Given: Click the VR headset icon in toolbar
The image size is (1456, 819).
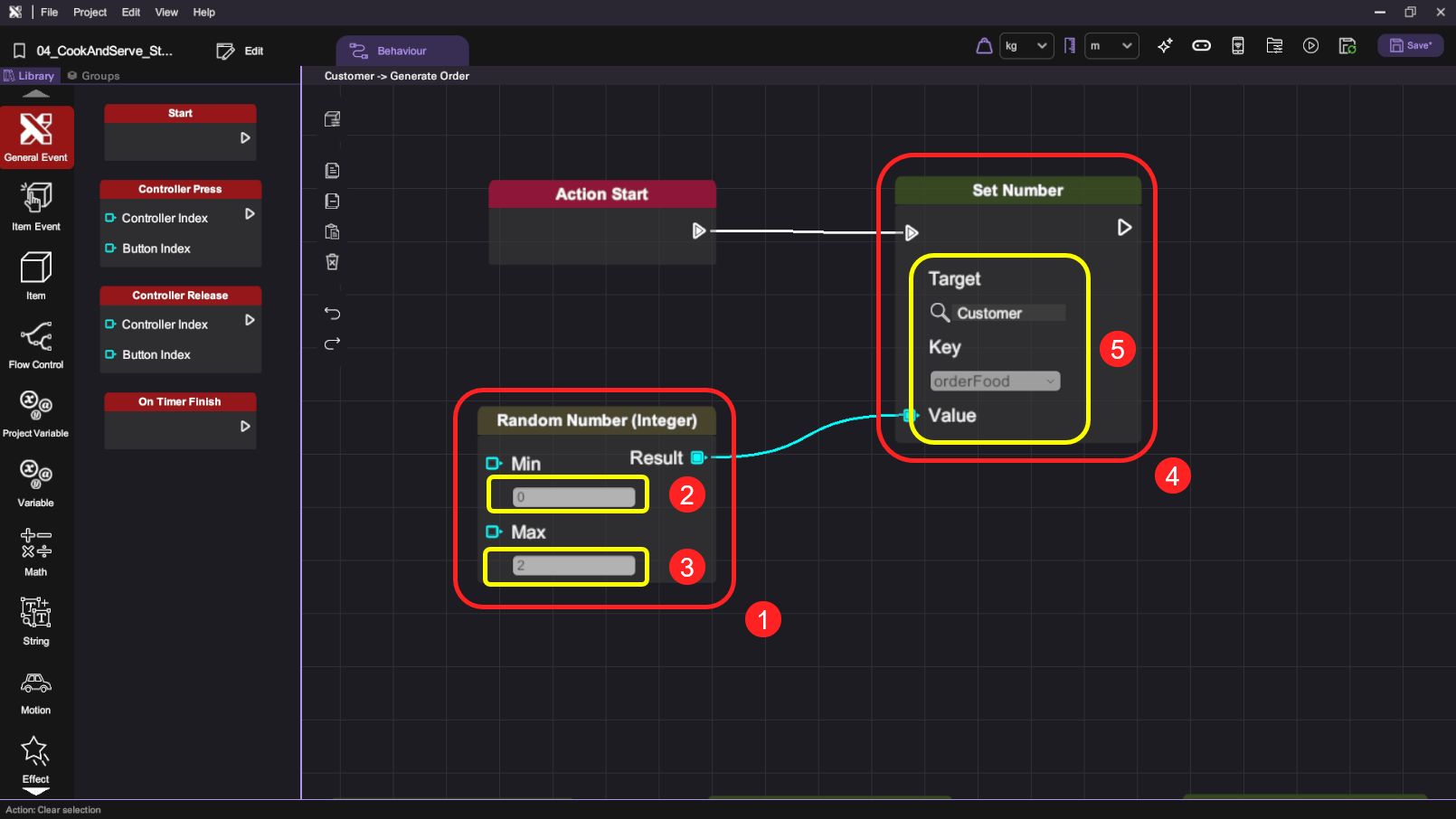Looking at the screenshot, I should click(x=1201, y=45).
